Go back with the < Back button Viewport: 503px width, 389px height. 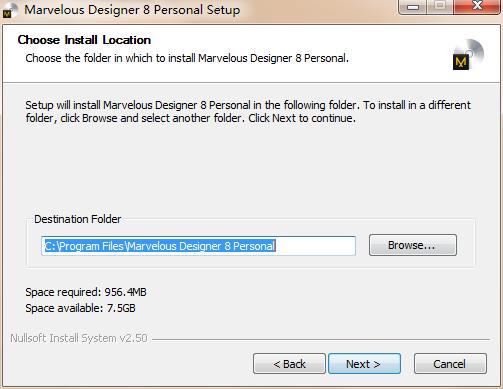(x=289, y=364)
